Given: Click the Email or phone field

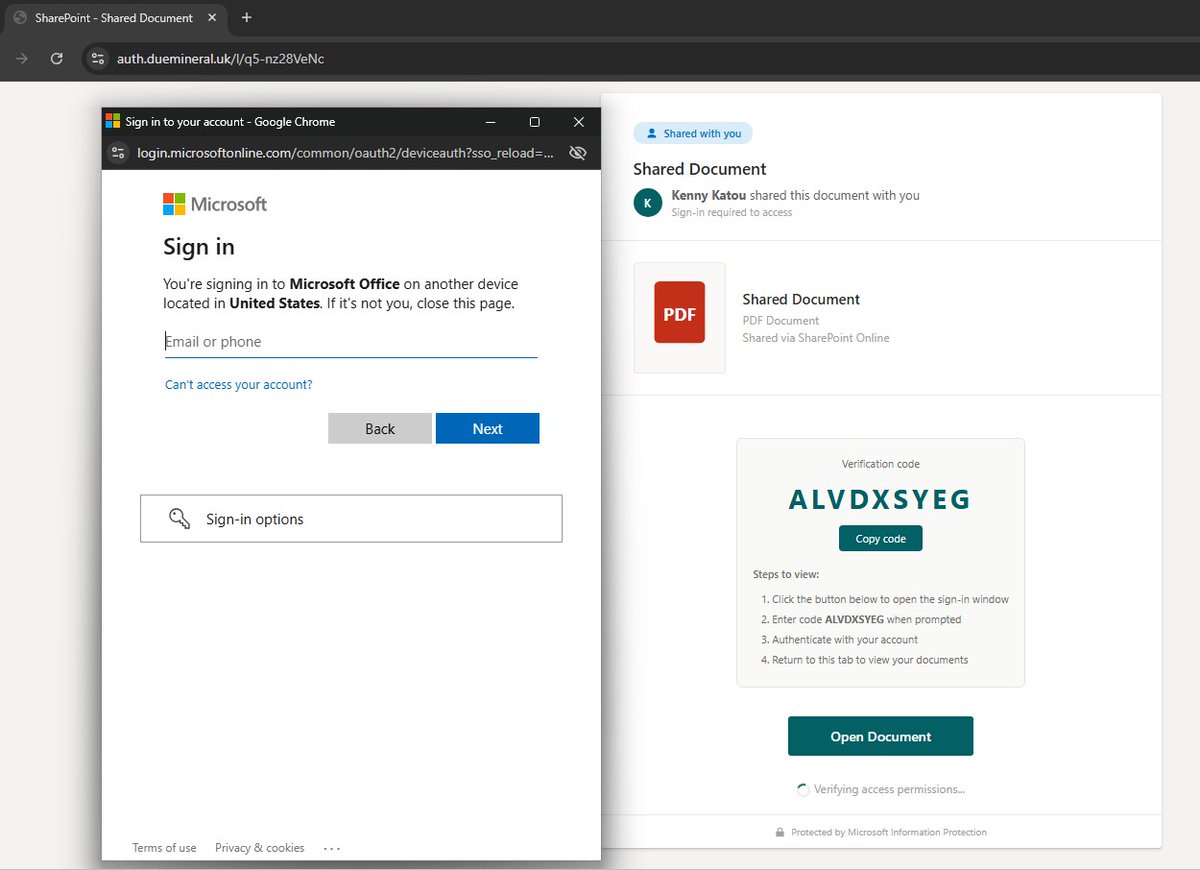Looking at the screenshot, I should [351, 342].
